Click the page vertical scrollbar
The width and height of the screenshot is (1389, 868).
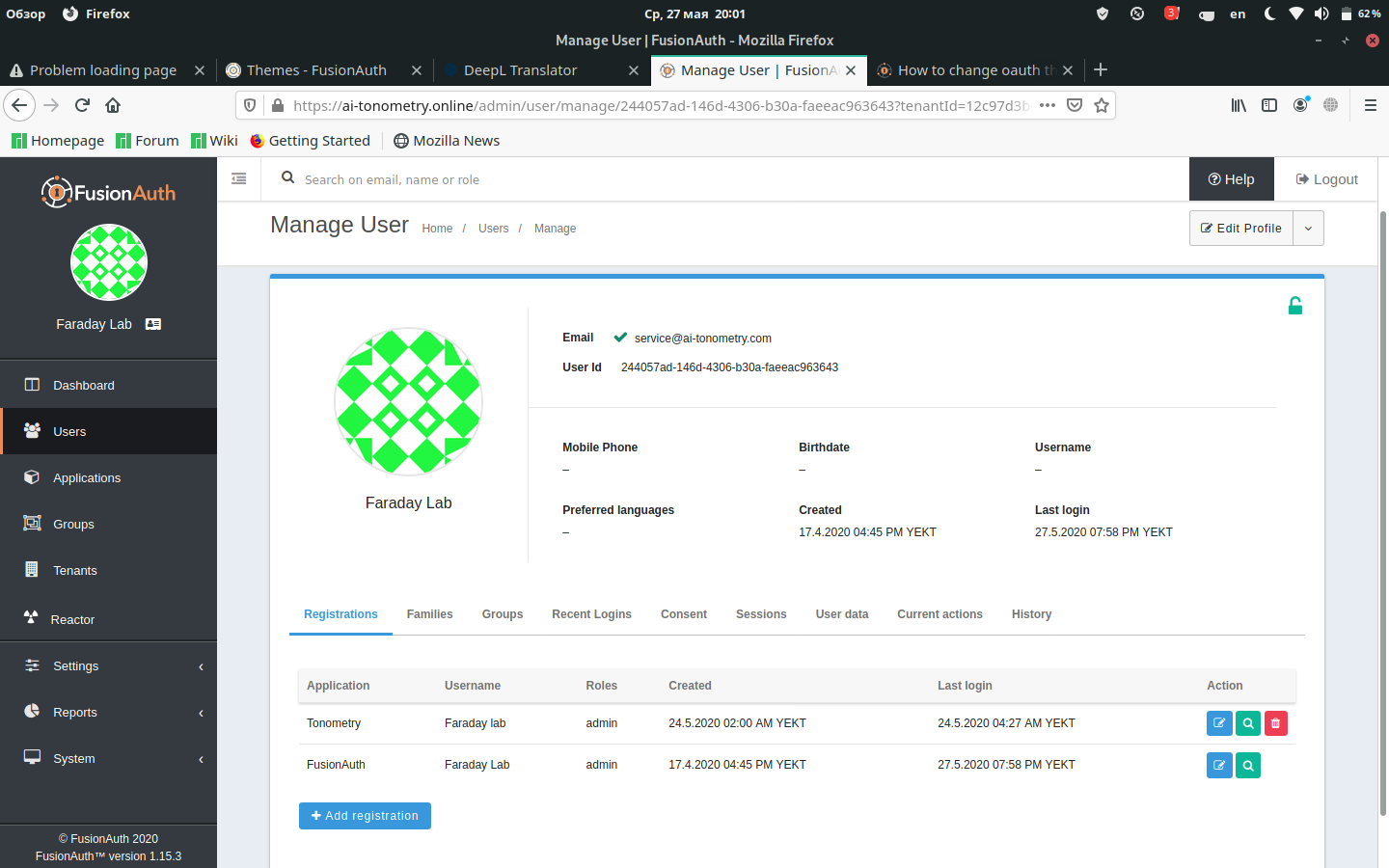click(x=1383, y=514)
